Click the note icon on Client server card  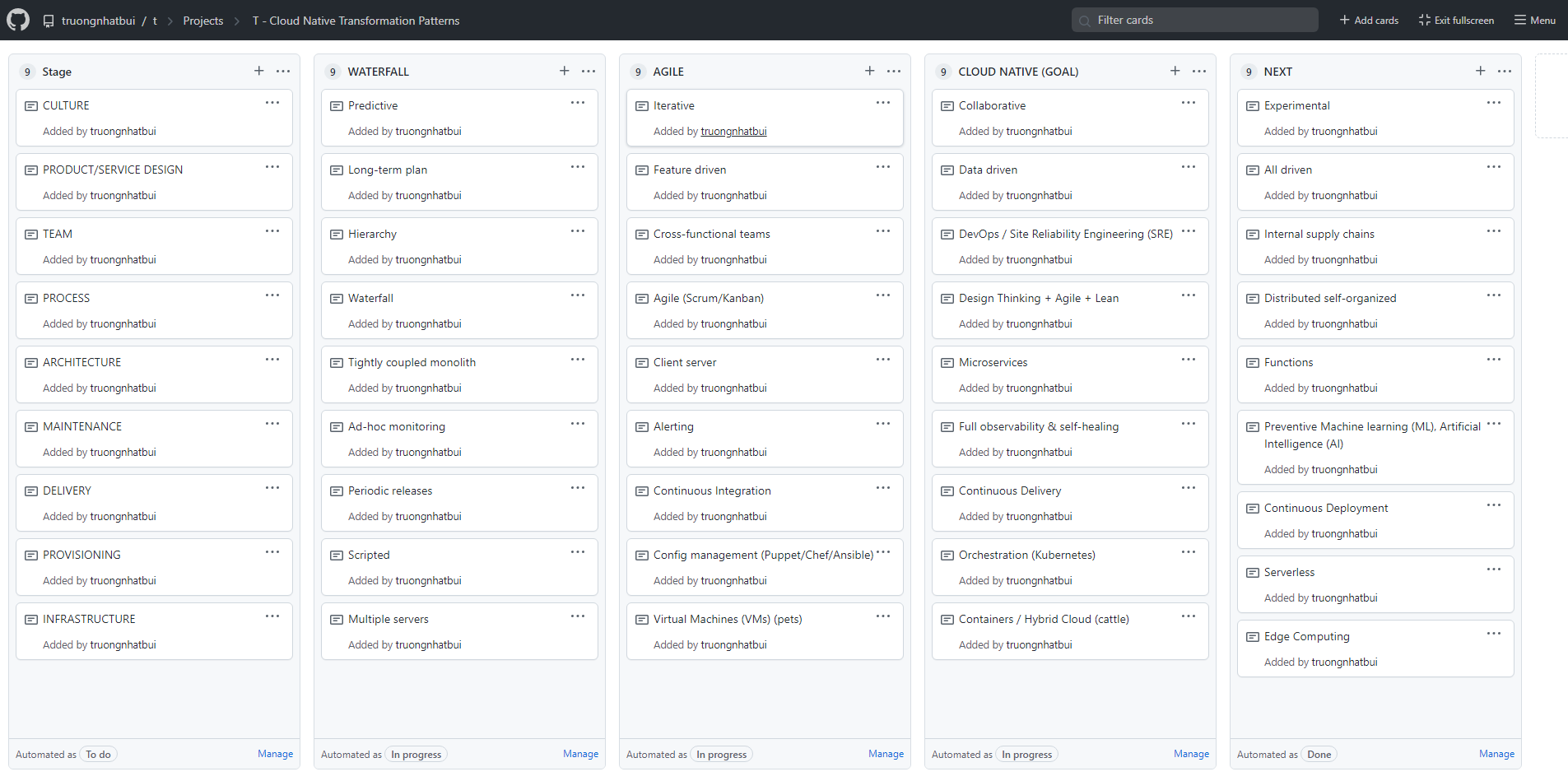(x=642, y=363)
